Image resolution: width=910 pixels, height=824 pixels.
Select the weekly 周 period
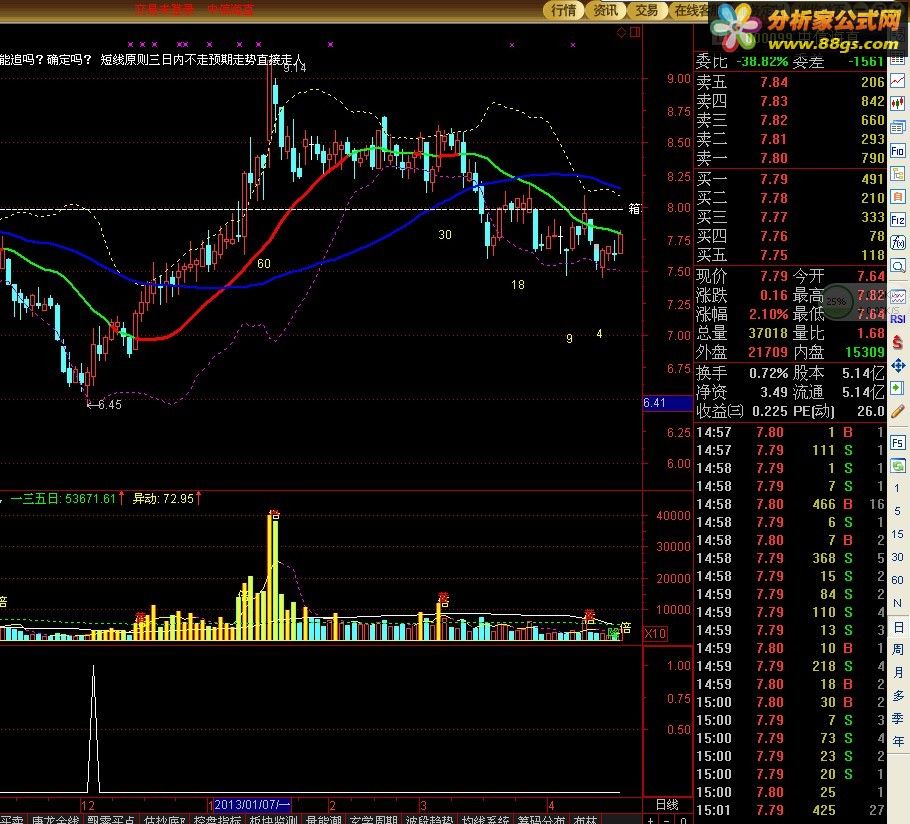click(898, 649)
